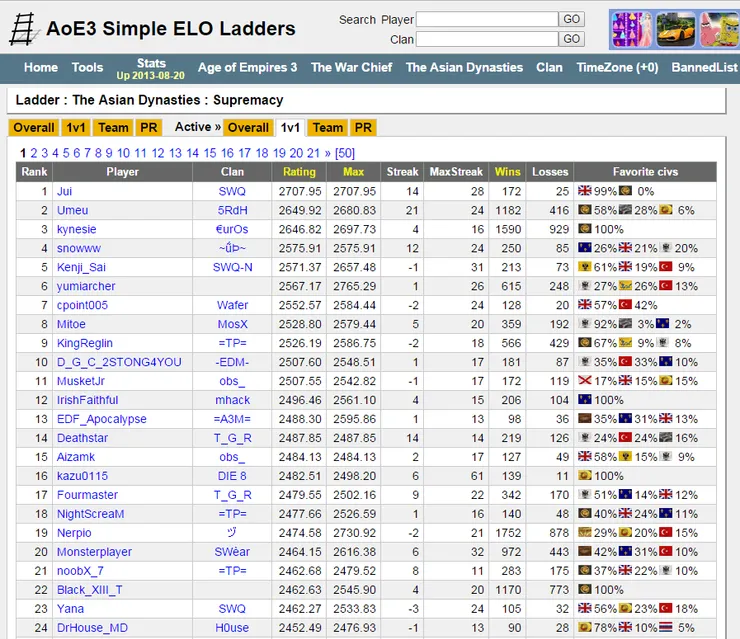Click the British flag icon in Jui's row

(x=585, y=191)
